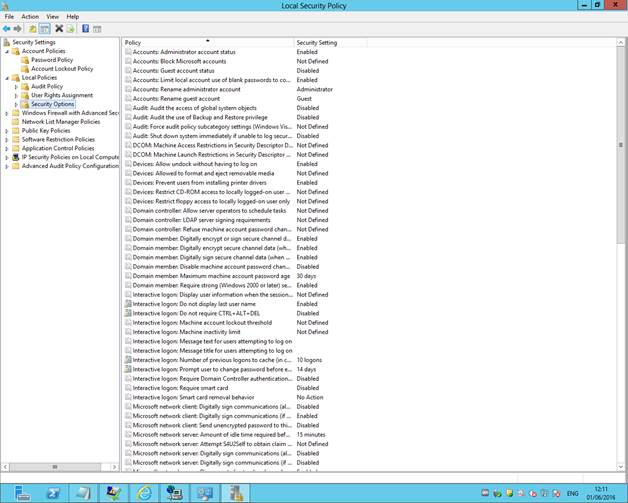Sort by the Security Setting column header

click(x=330, y=42)
